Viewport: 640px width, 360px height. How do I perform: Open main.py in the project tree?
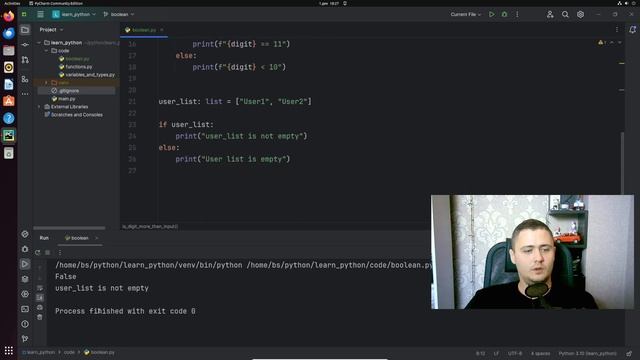click(64, 99)
